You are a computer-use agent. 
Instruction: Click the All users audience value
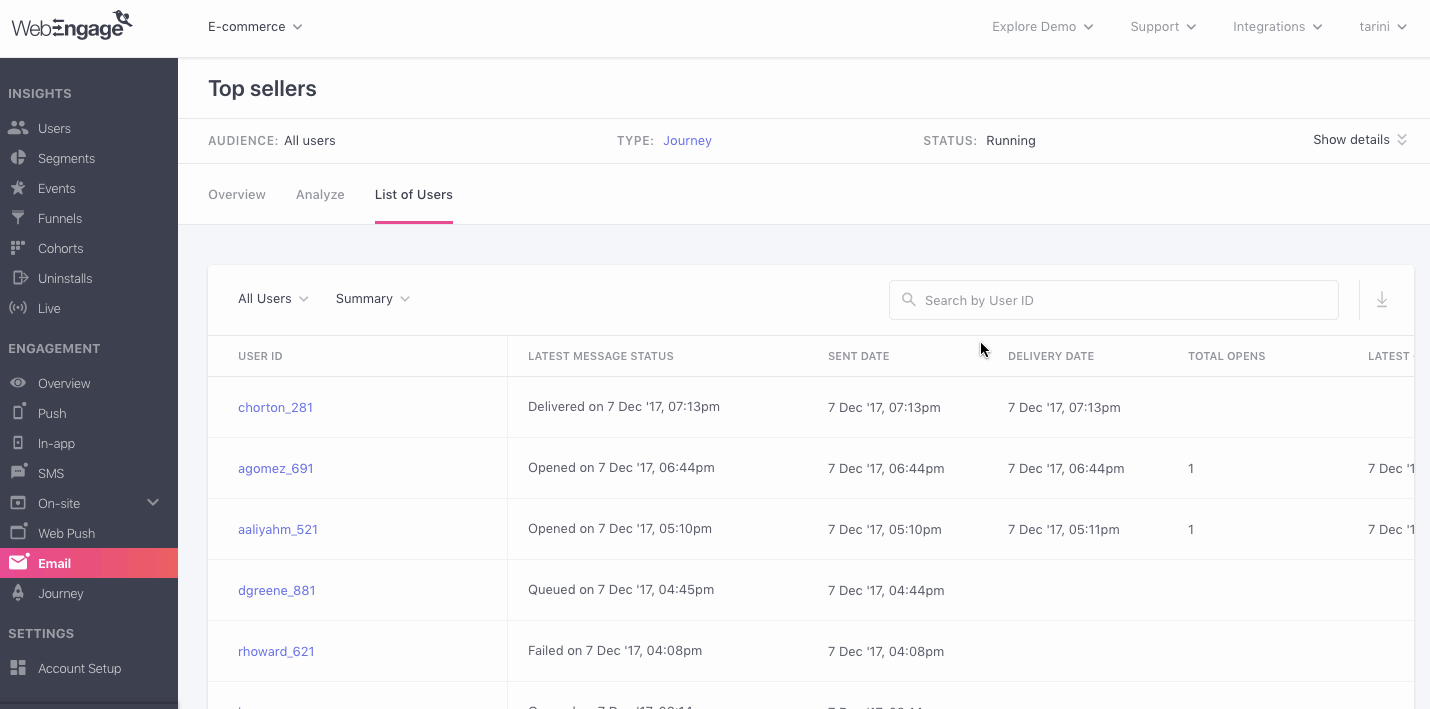coord(310,141)
